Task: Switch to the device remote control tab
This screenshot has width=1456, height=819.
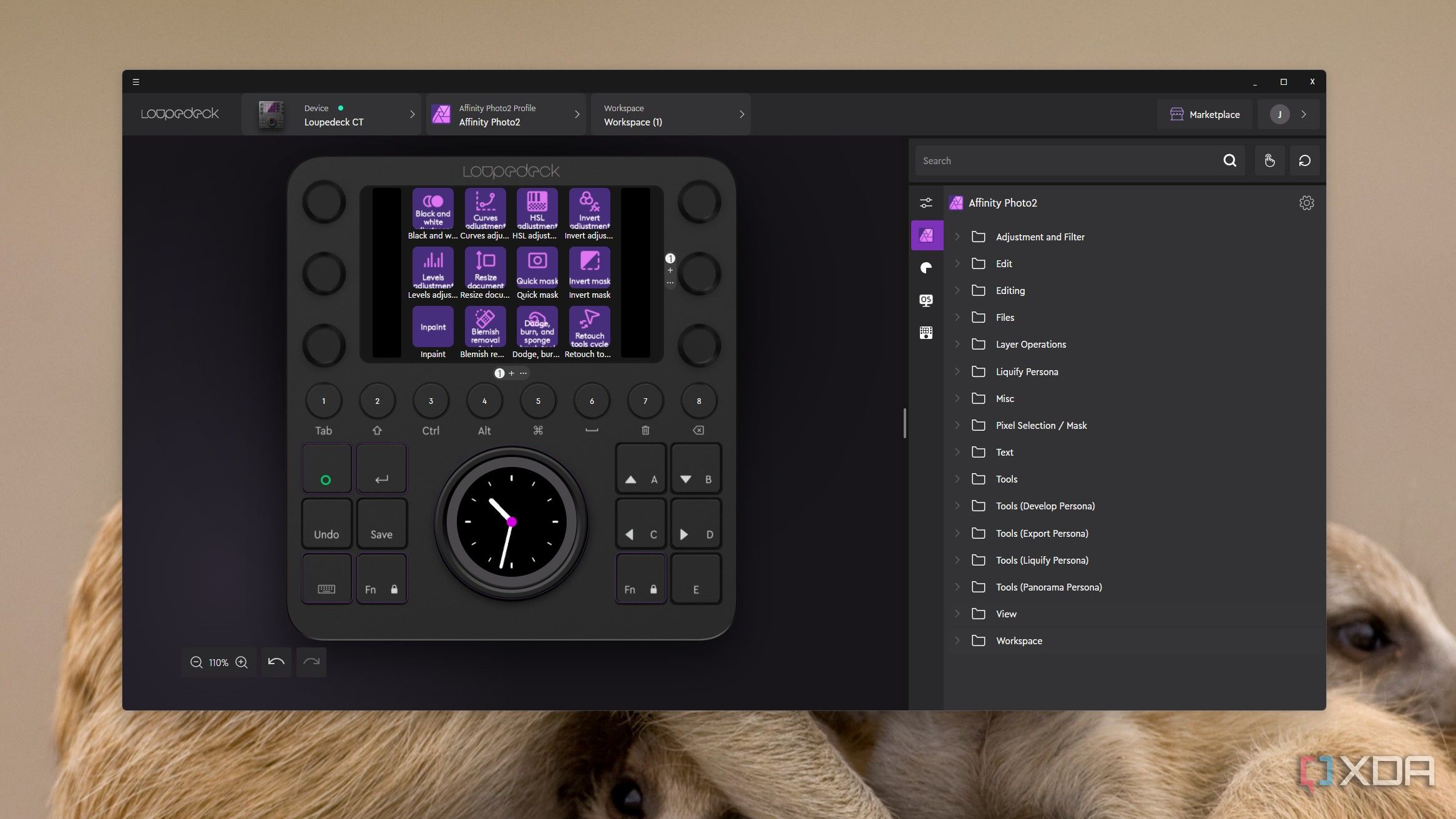Action: pos(926,332)
